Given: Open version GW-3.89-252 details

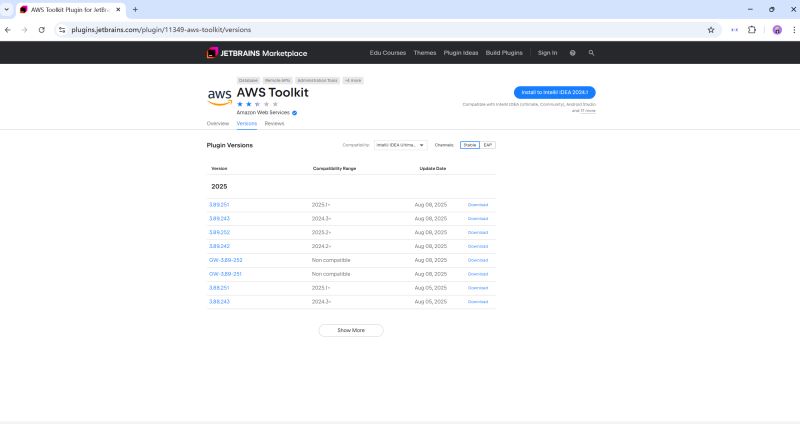Looking at the screenshot, I should 226,260.
